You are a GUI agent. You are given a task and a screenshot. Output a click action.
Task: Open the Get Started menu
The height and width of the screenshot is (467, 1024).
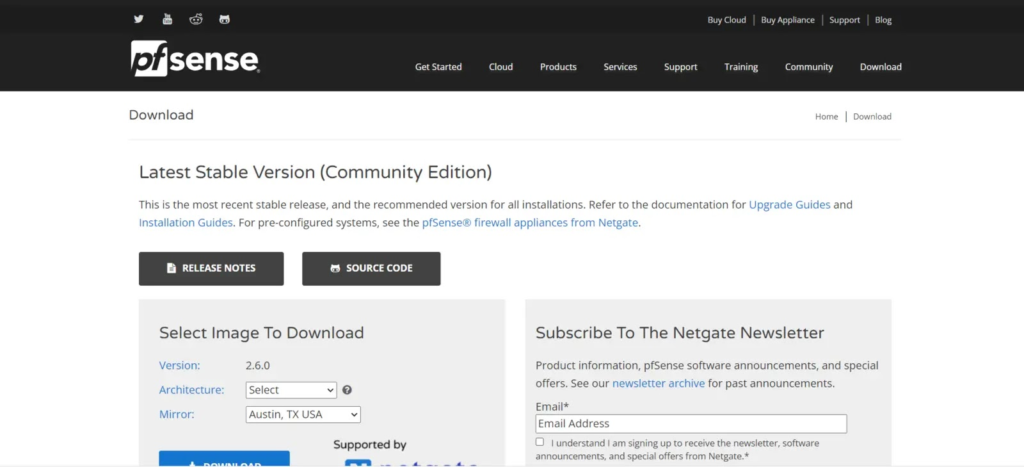tap(438, 67)
